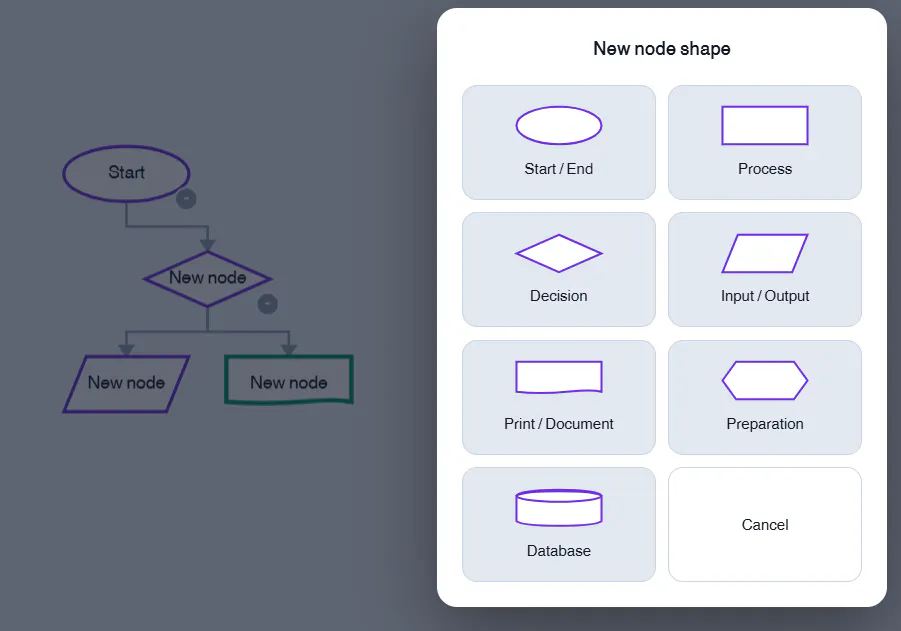Pick the Preparation hexagon shape
The width and height of the screenshot is (901, 631).
click(x=765, y=397)
